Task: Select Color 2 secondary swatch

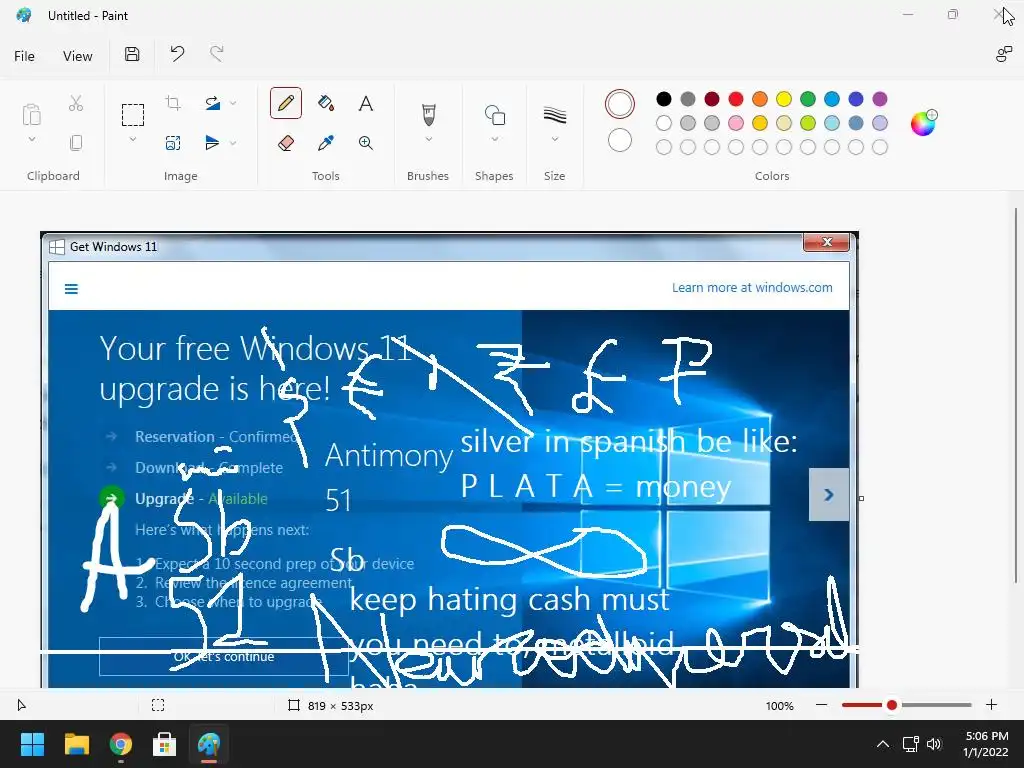Action: click(620, 140)
